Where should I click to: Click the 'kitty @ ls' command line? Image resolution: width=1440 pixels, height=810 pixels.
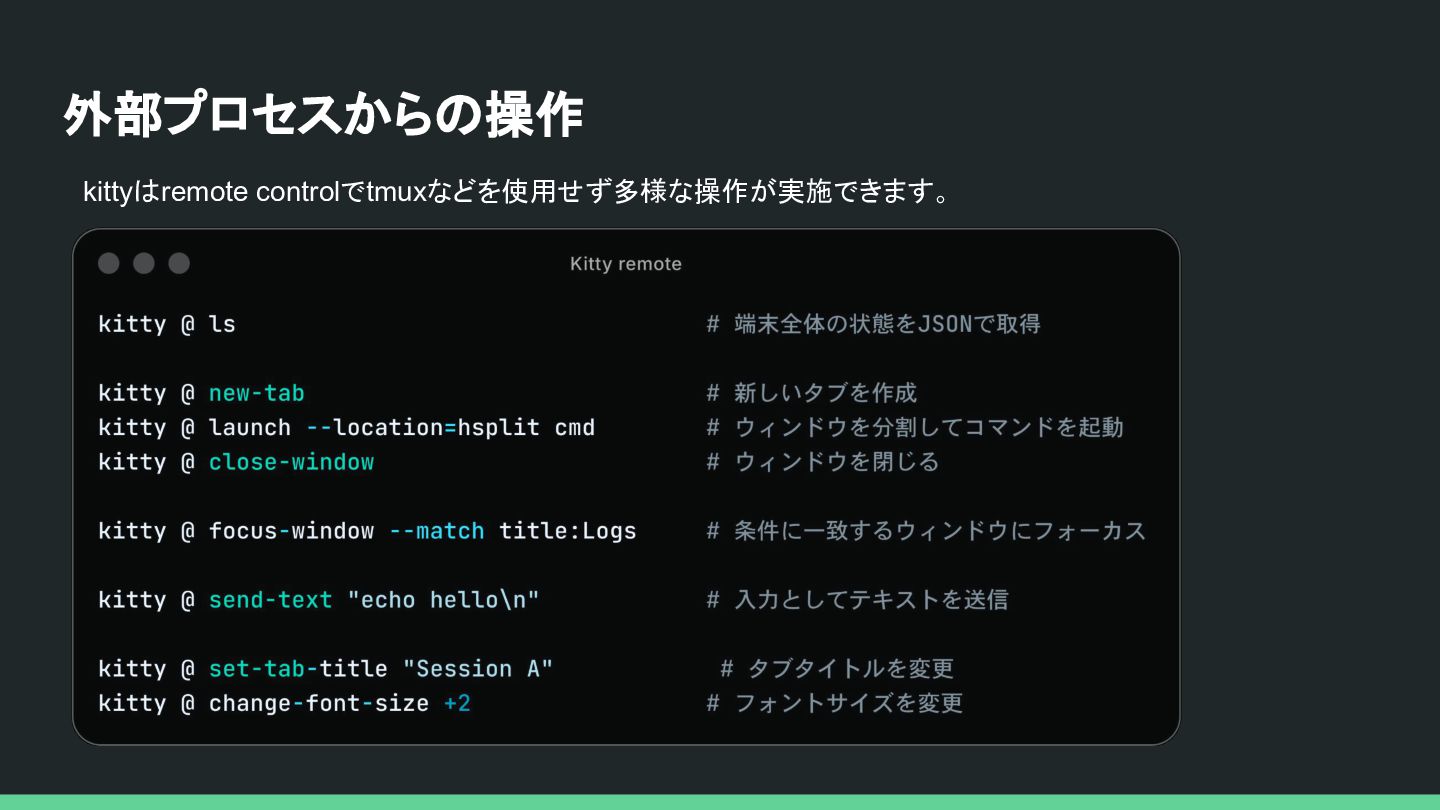tap(167, 324)
